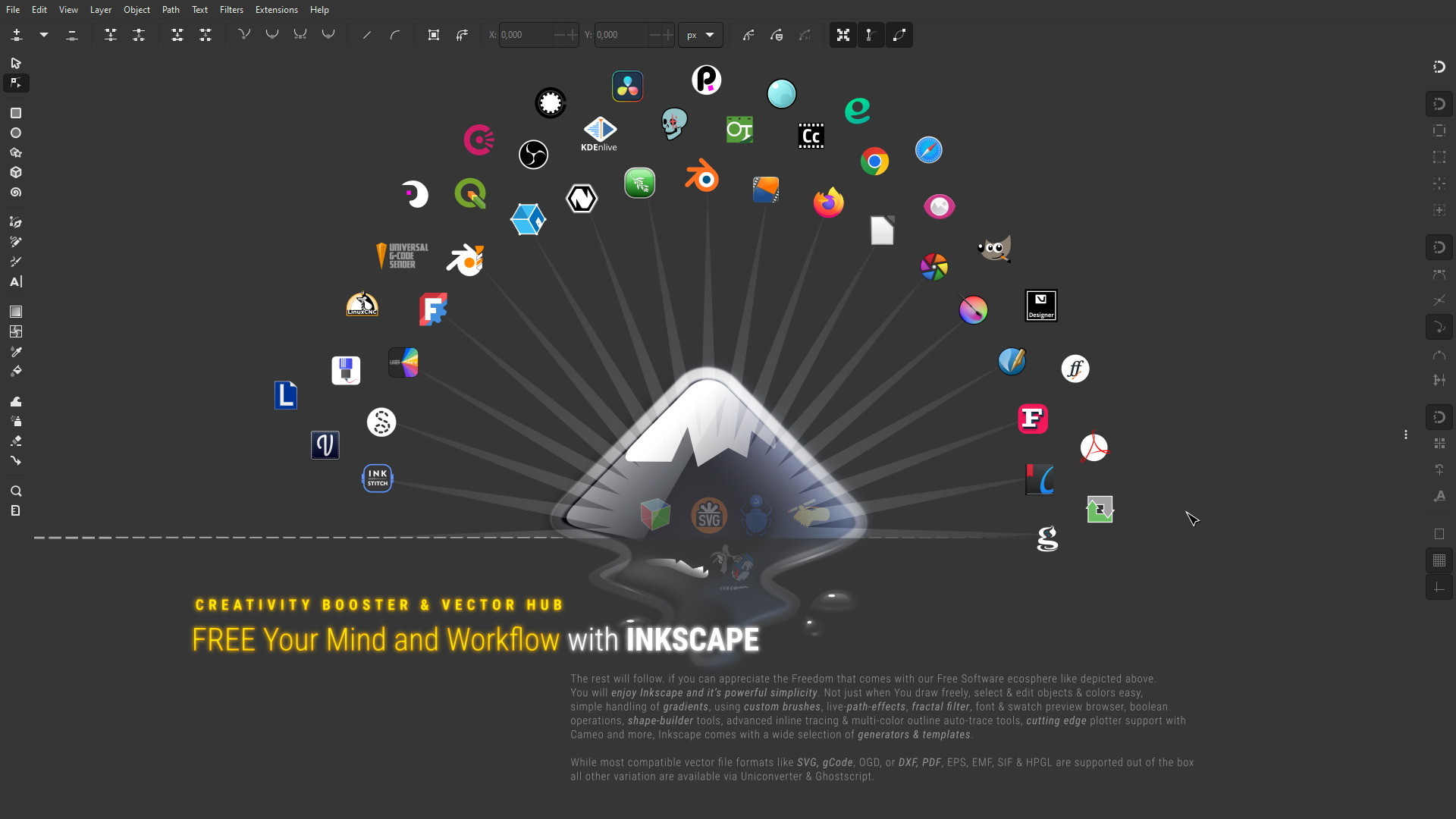Open the insert-node options dropdown arrow
The height and width of the screenshot is (819, 1456).
click(44, 35)
